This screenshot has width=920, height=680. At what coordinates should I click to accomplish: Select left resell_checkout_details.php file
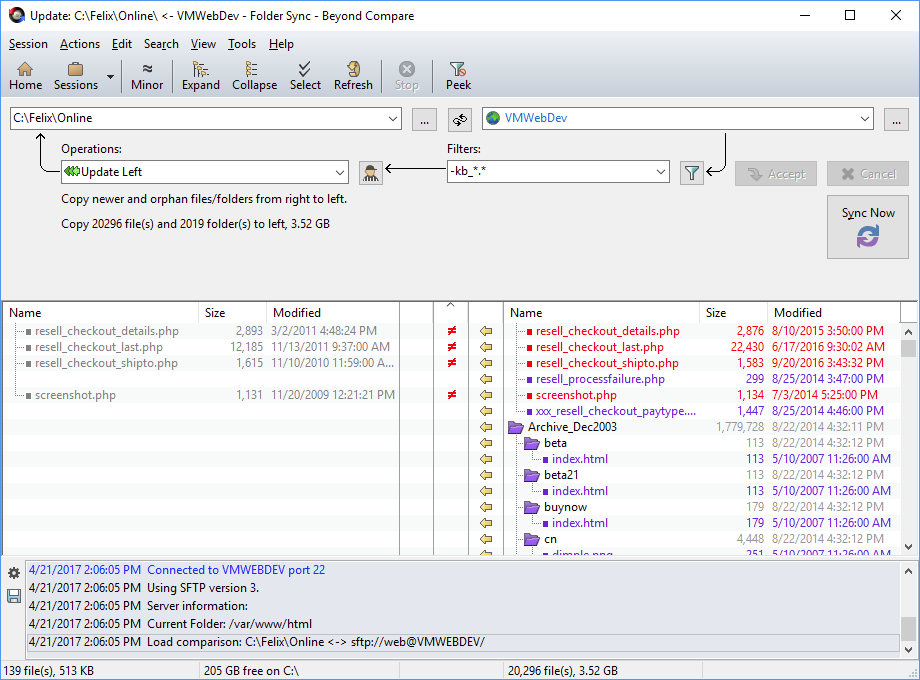coord(106,331)
